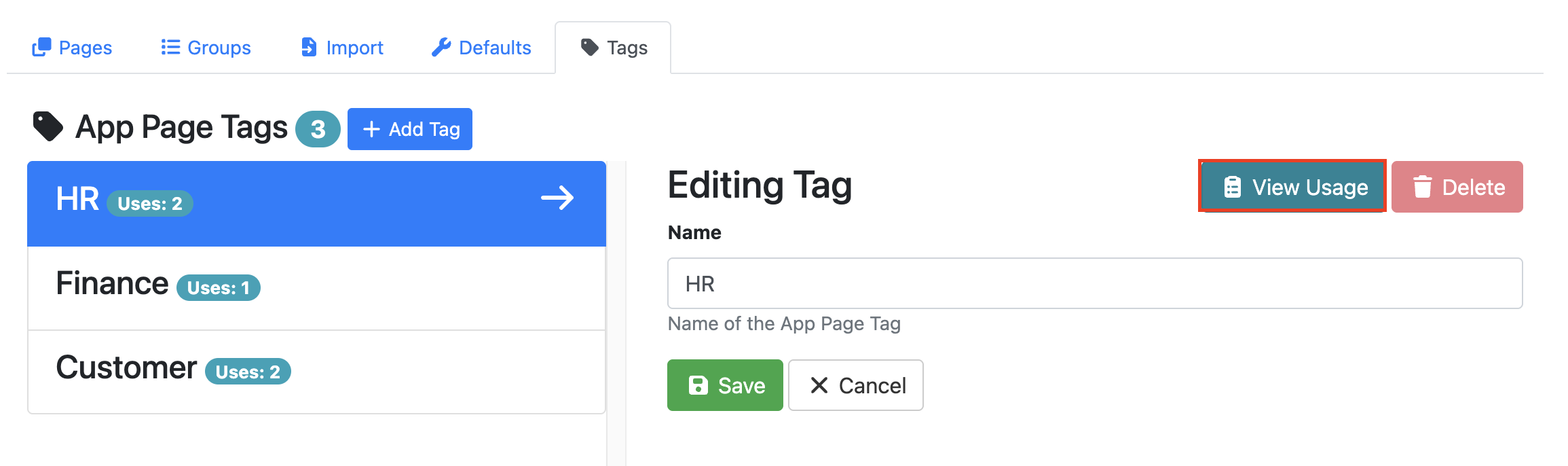The height and width of the screenshot is (466, 1568).
Task: Open the Import tab
Action: click(341, 48)
